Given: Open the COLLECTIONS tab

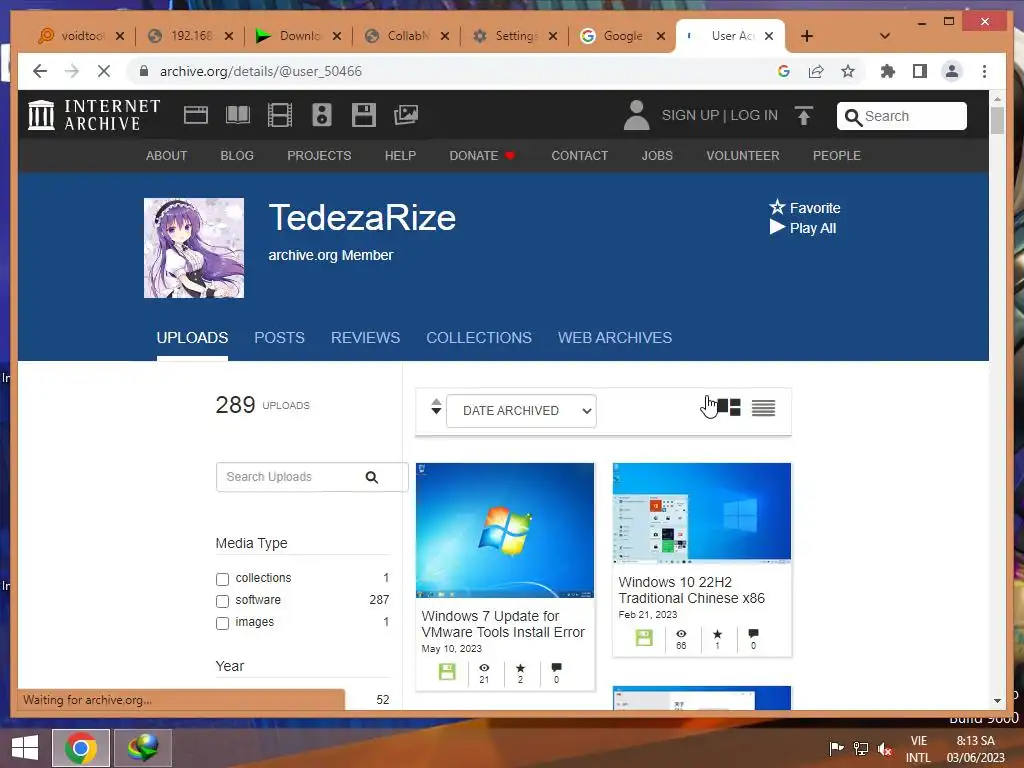Looking at the screenshot, I should [479, 338].
